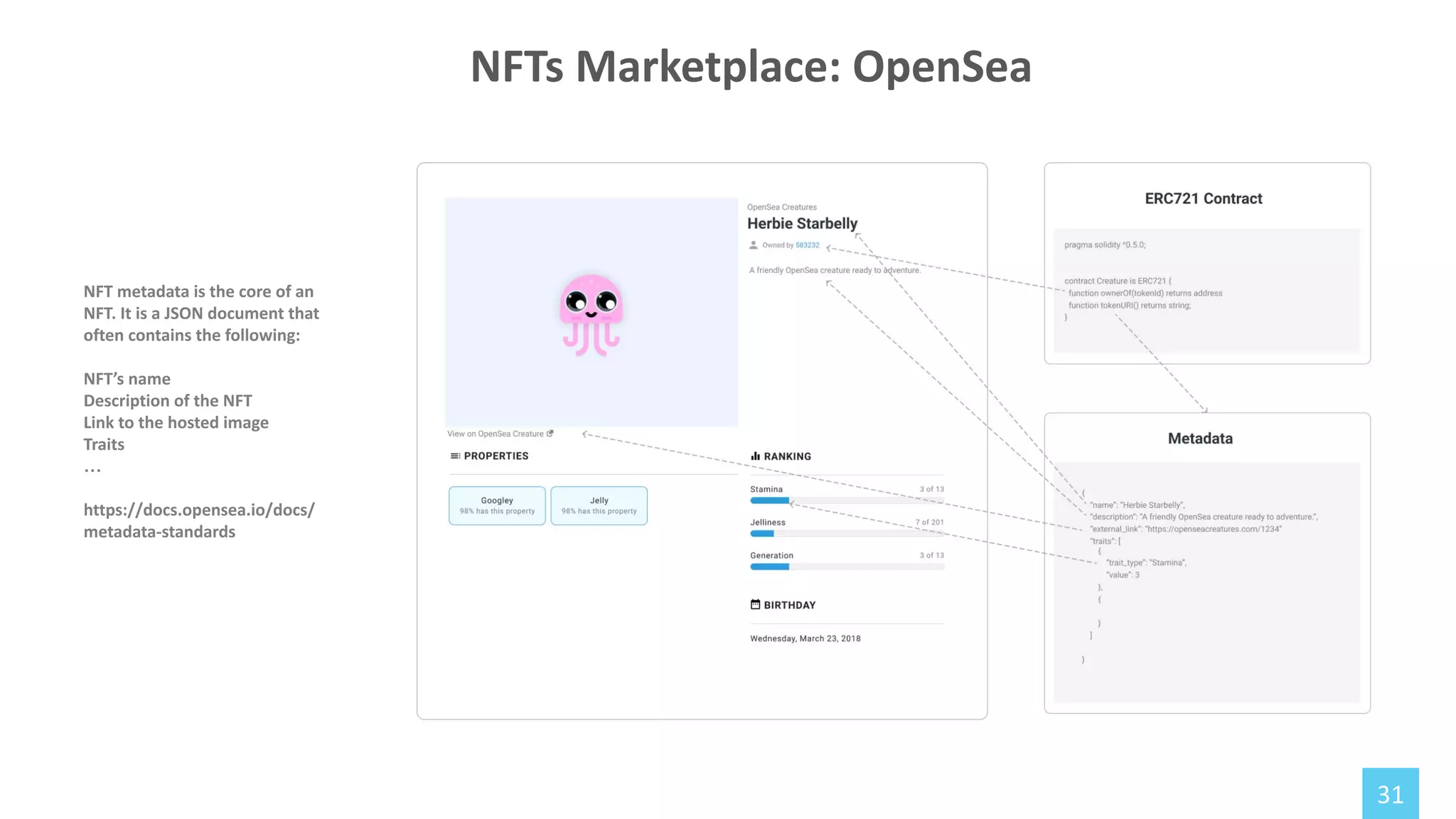The image size is (1456, 819).
Task: Click the OpenSea Creatures collection label
Action: click(x=781, y=207)
